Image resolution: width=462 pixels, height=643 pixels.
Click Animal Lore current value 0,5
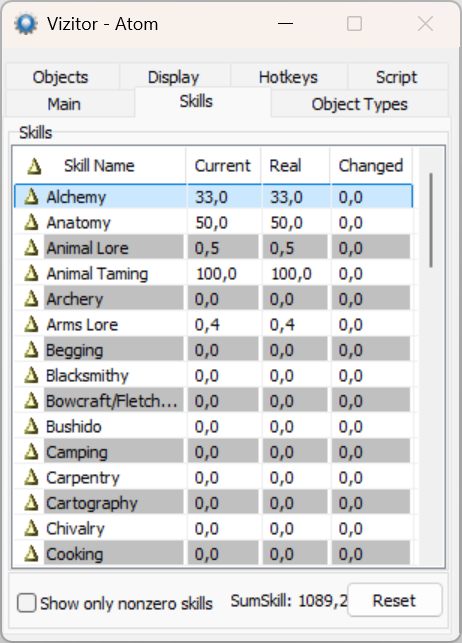pos(207,248)
